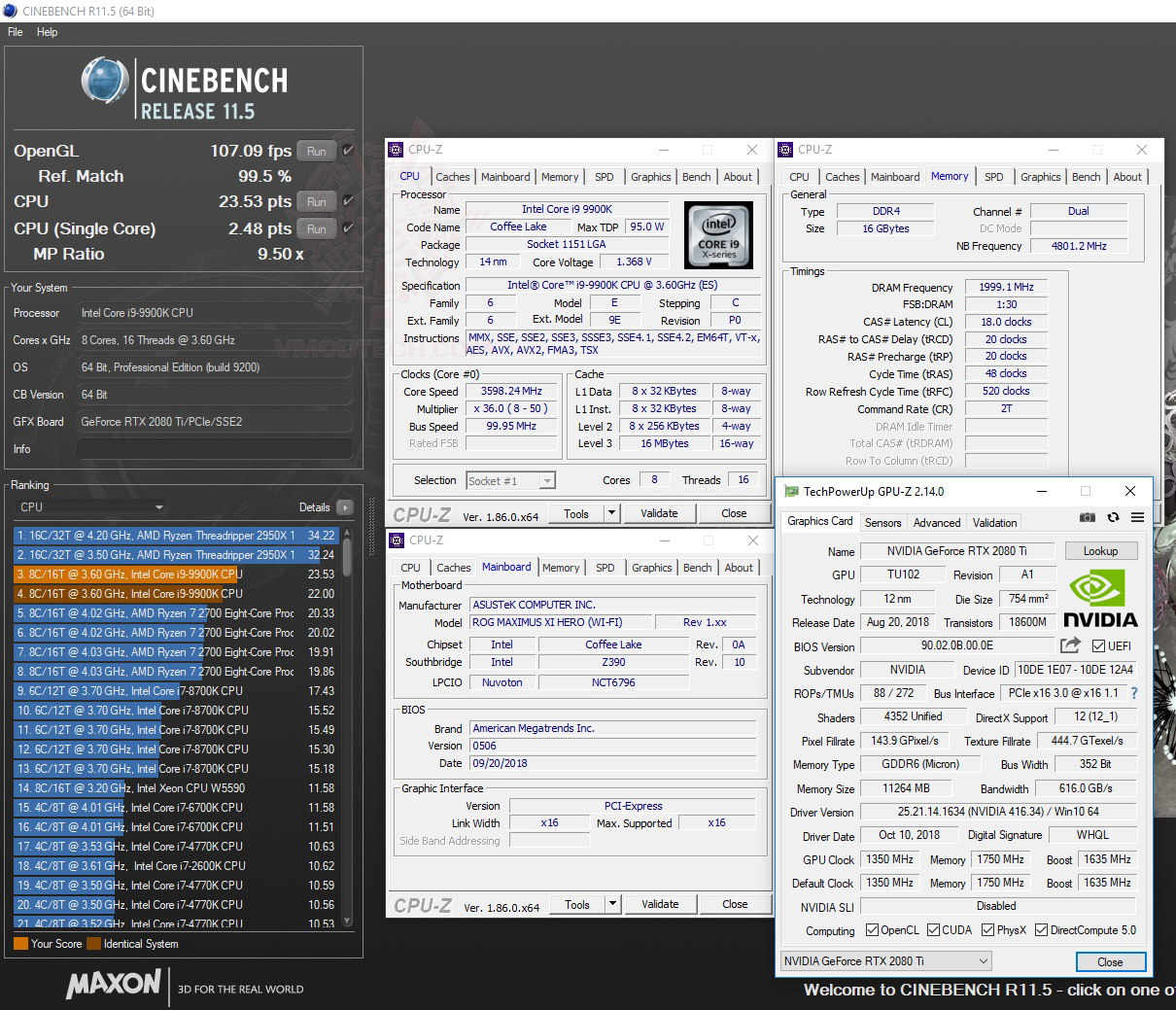This screenshot has width=1176, height=1010.
Task: Select ranking row 14 Xeon W5590
Action: coord(176,788)
